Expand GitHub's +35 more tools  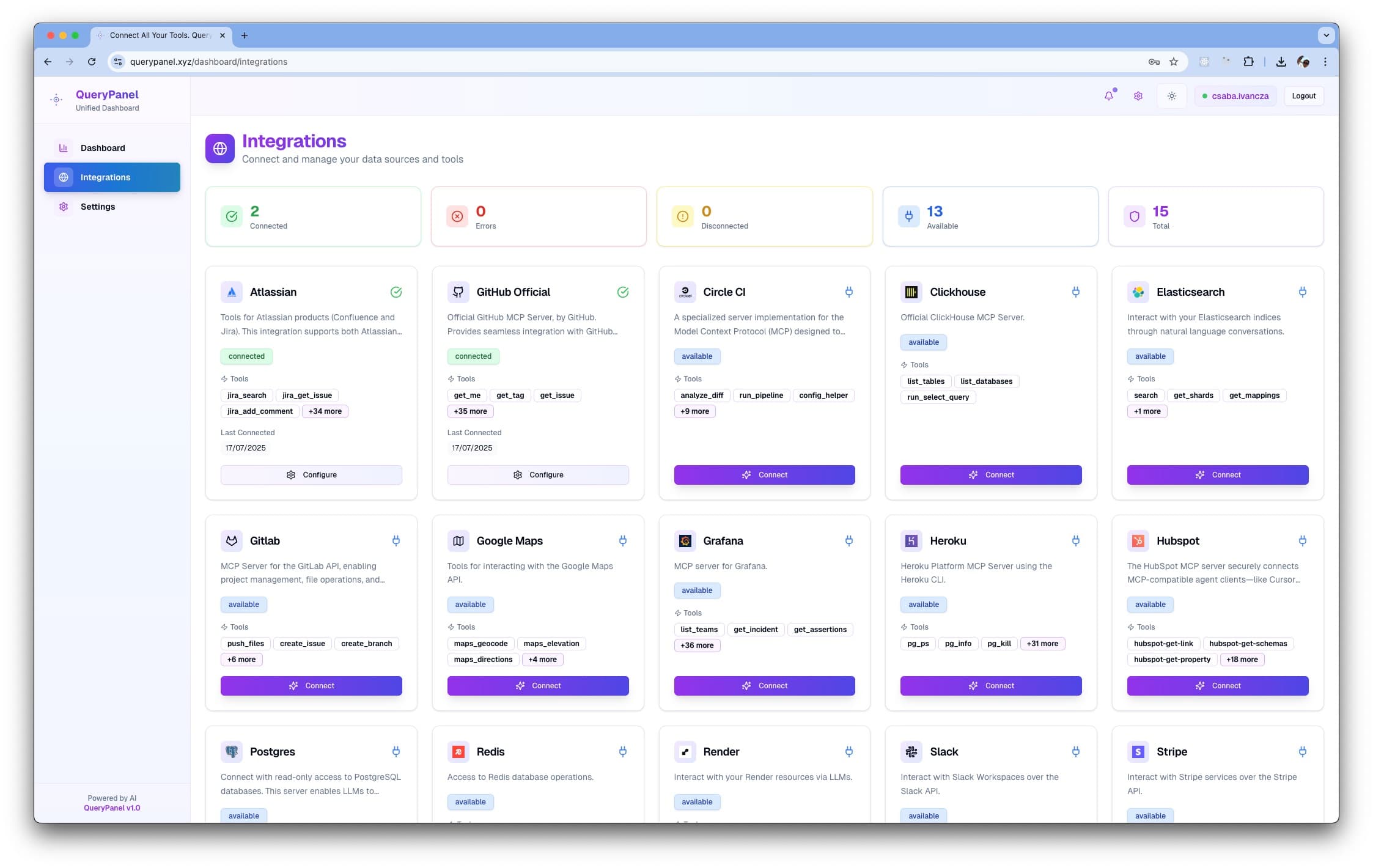470,411
